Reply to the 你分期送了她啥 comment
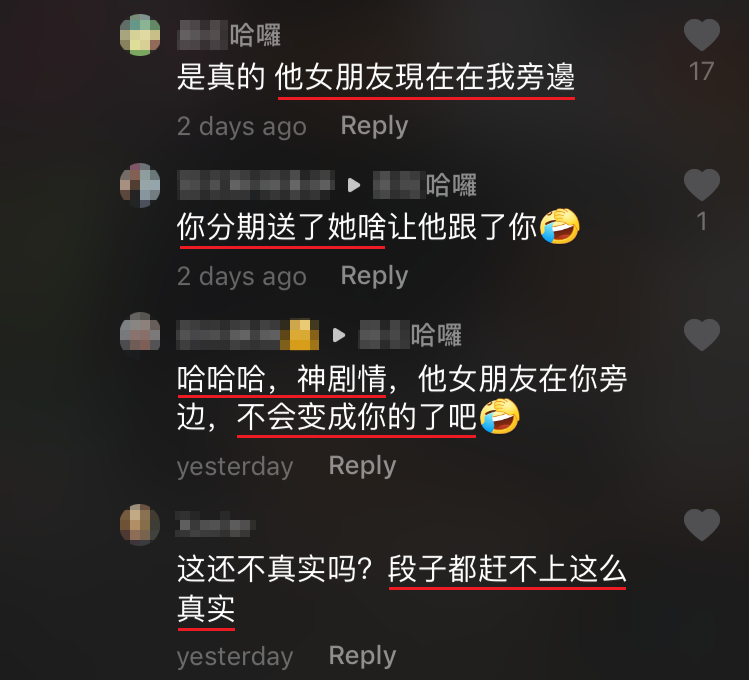 tap(374, 276)
